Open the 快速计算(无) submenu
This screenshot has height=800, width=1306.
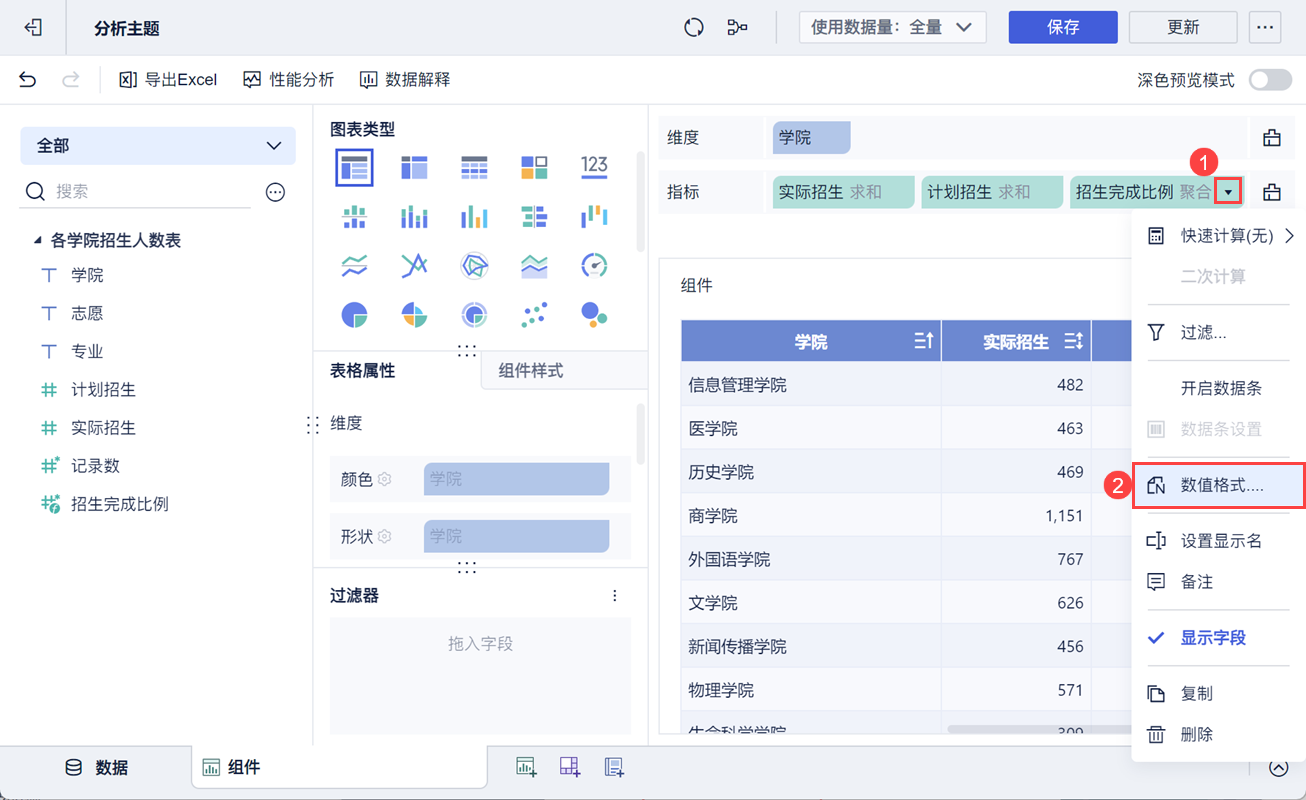point(1219,236)
